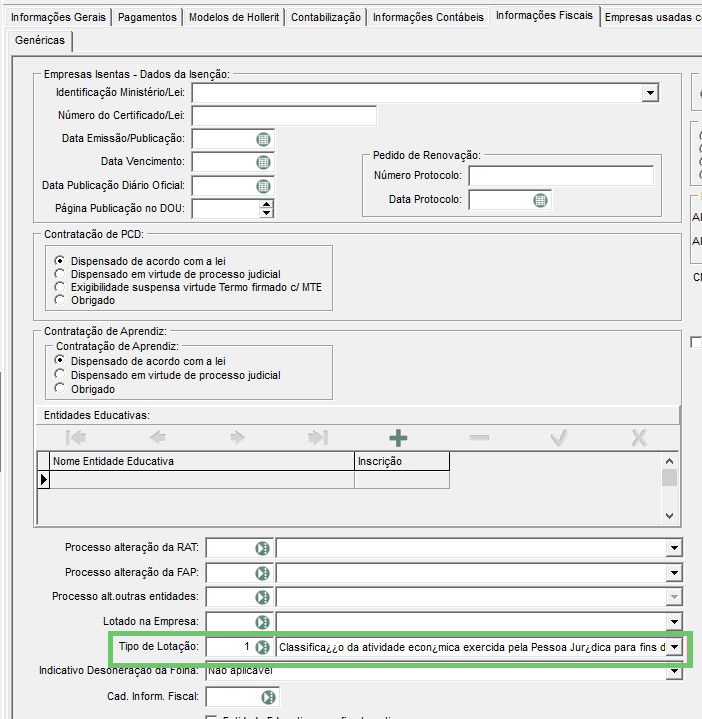Switch to Pagamentos tab

(147, 17)
